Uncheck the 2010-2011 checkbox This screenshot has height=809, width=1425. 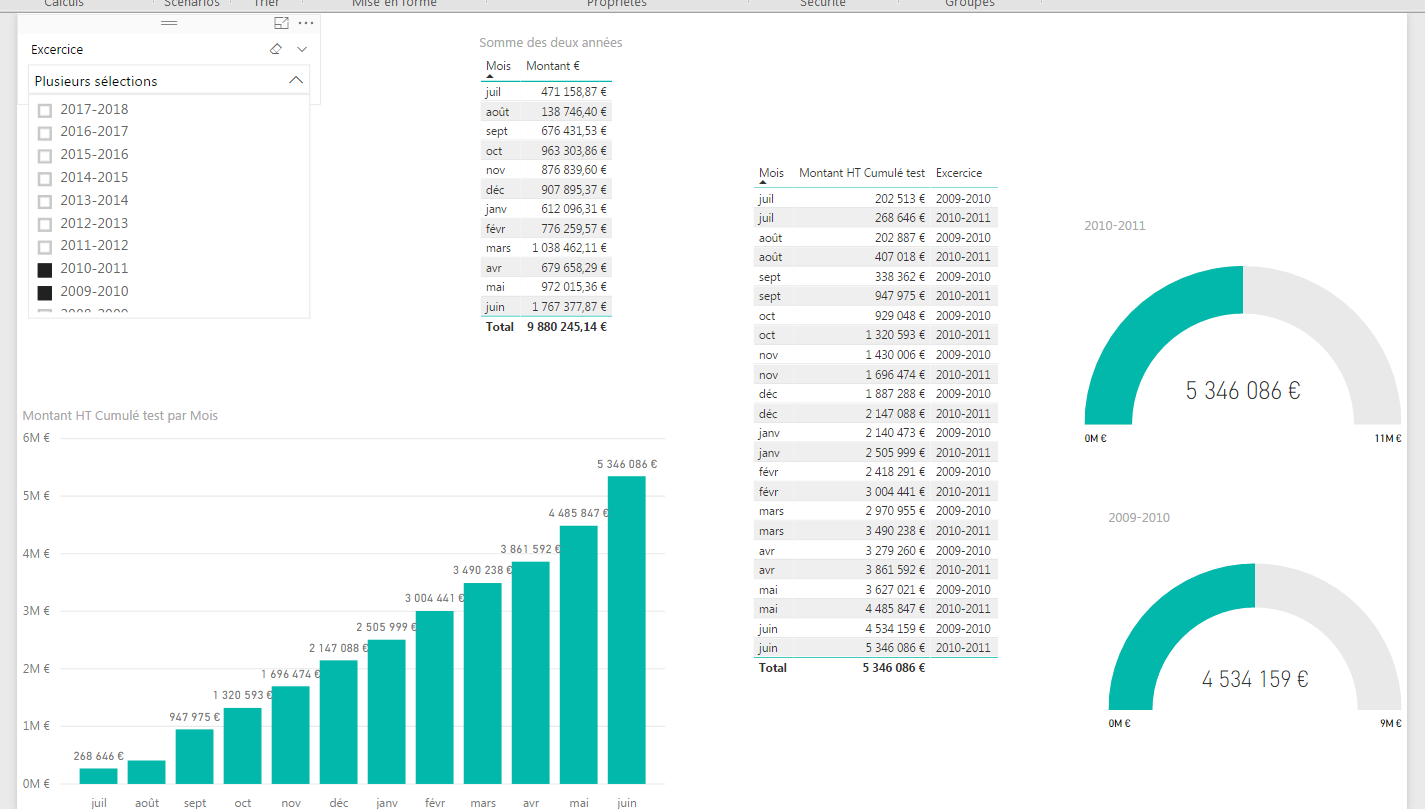(x=45, y=270)
